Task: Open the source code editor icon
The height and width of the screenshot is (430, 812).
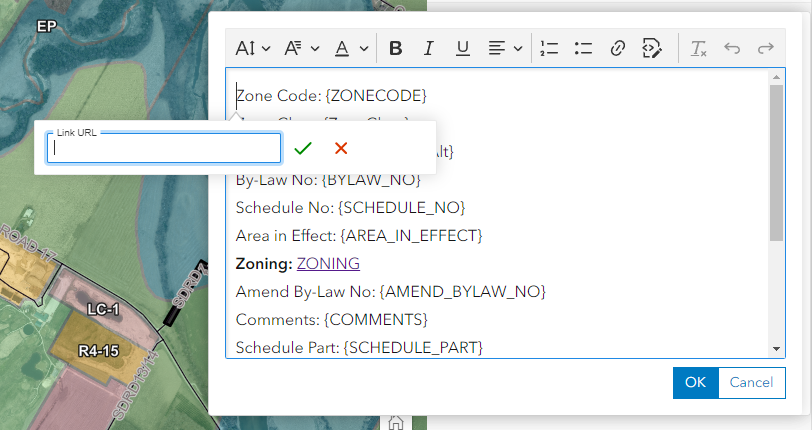Action: [x=651, y=48]
